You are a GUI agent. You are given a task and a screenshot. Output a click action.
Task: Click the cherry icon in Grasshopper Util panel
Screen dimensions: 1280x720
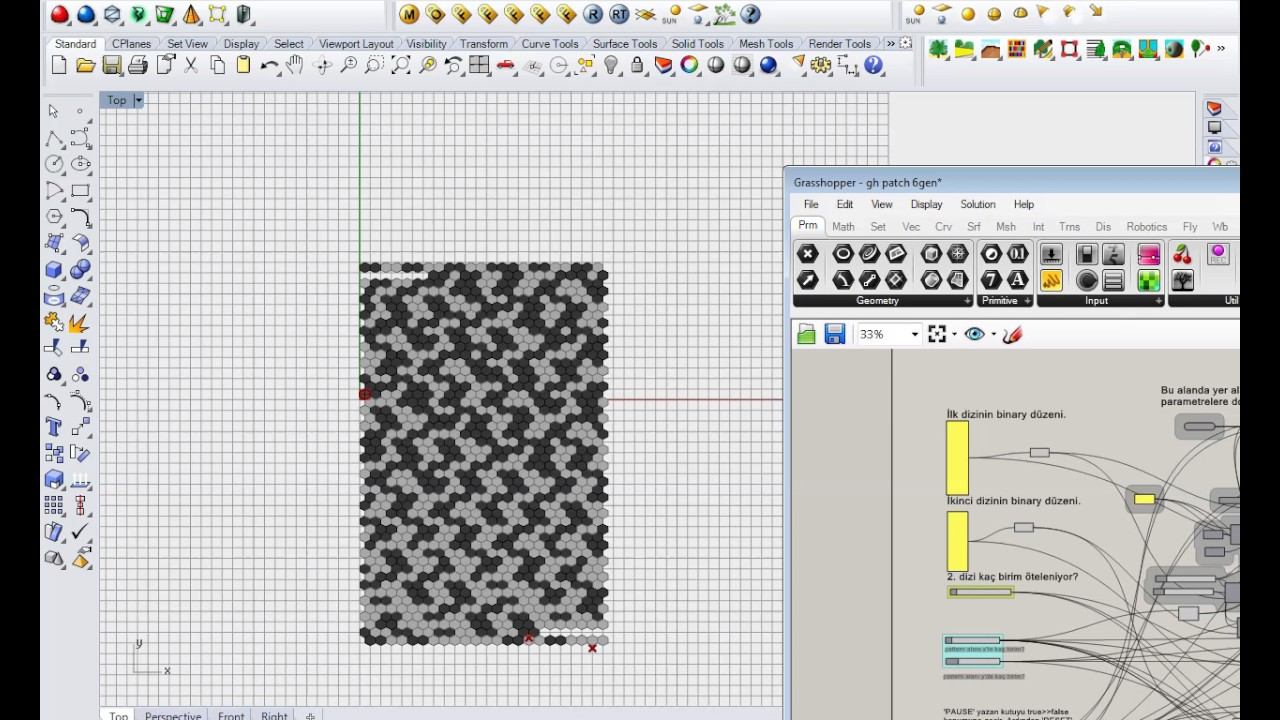[x=1183, y=254]
